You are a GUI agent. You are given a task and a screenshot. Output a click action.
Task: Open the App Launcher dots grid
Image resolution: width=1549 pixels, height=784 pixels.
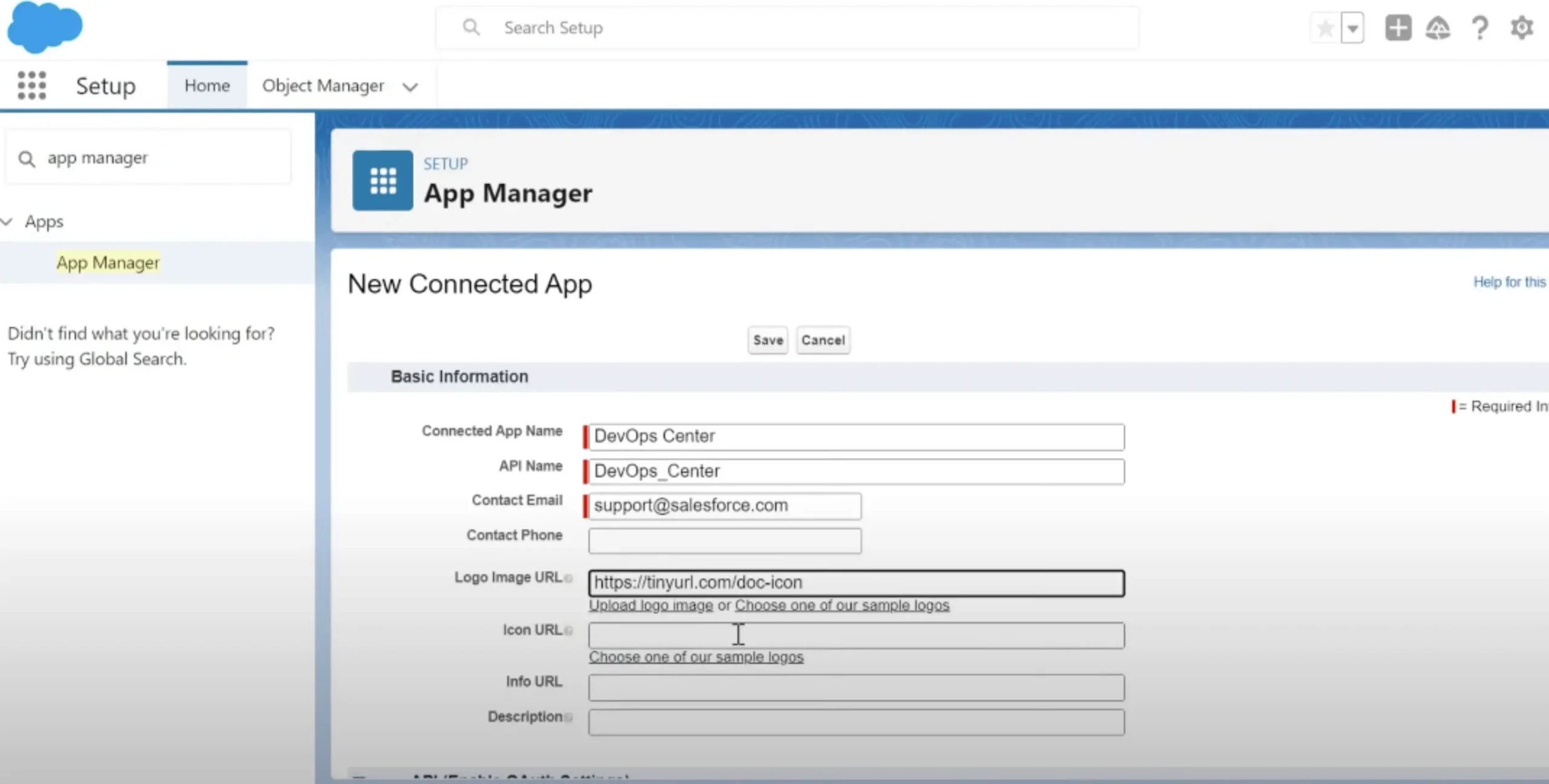click(x=31, y=85)
